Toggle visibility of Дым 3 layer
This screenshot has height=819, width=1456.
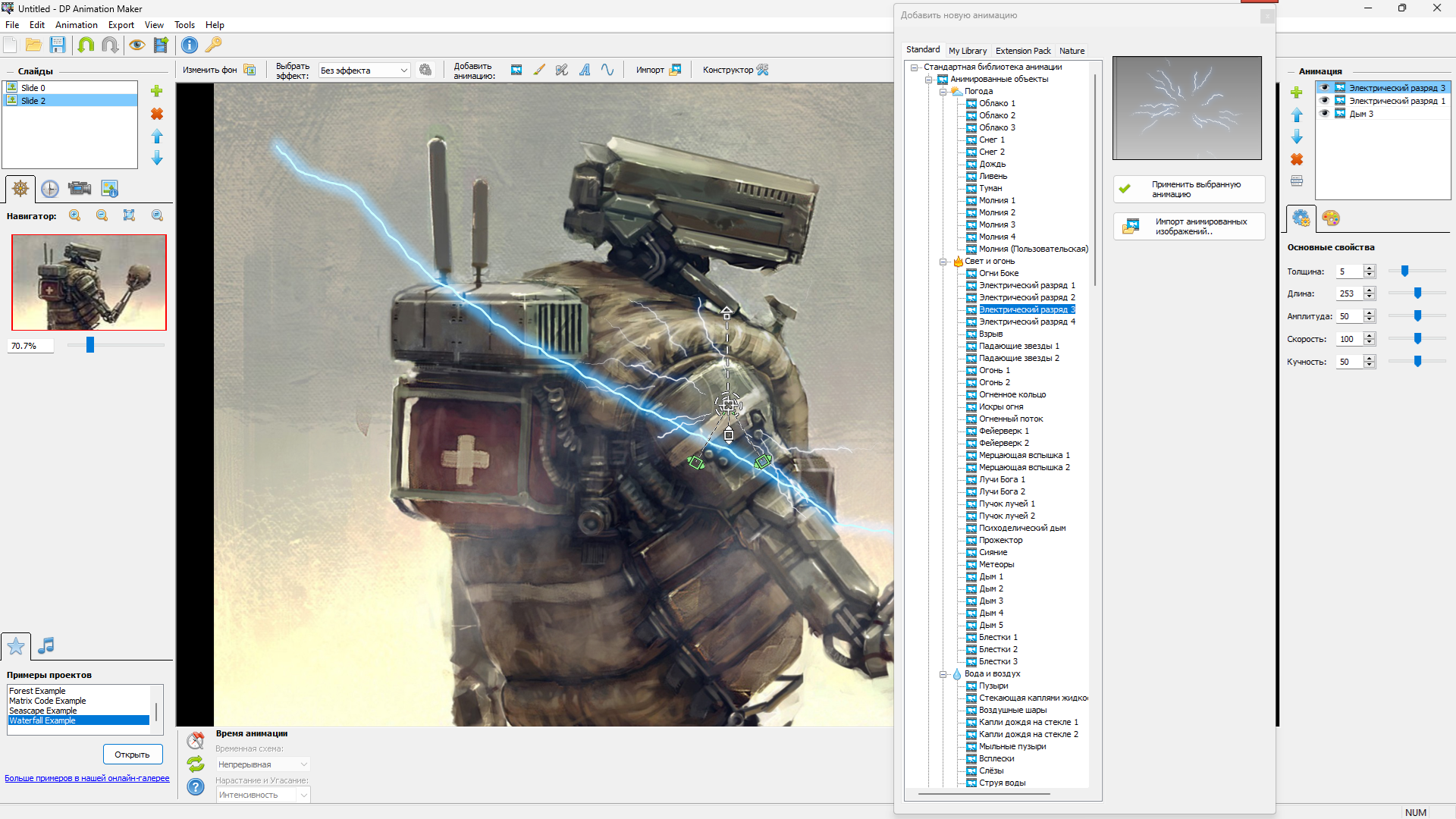click(1325, 114)
